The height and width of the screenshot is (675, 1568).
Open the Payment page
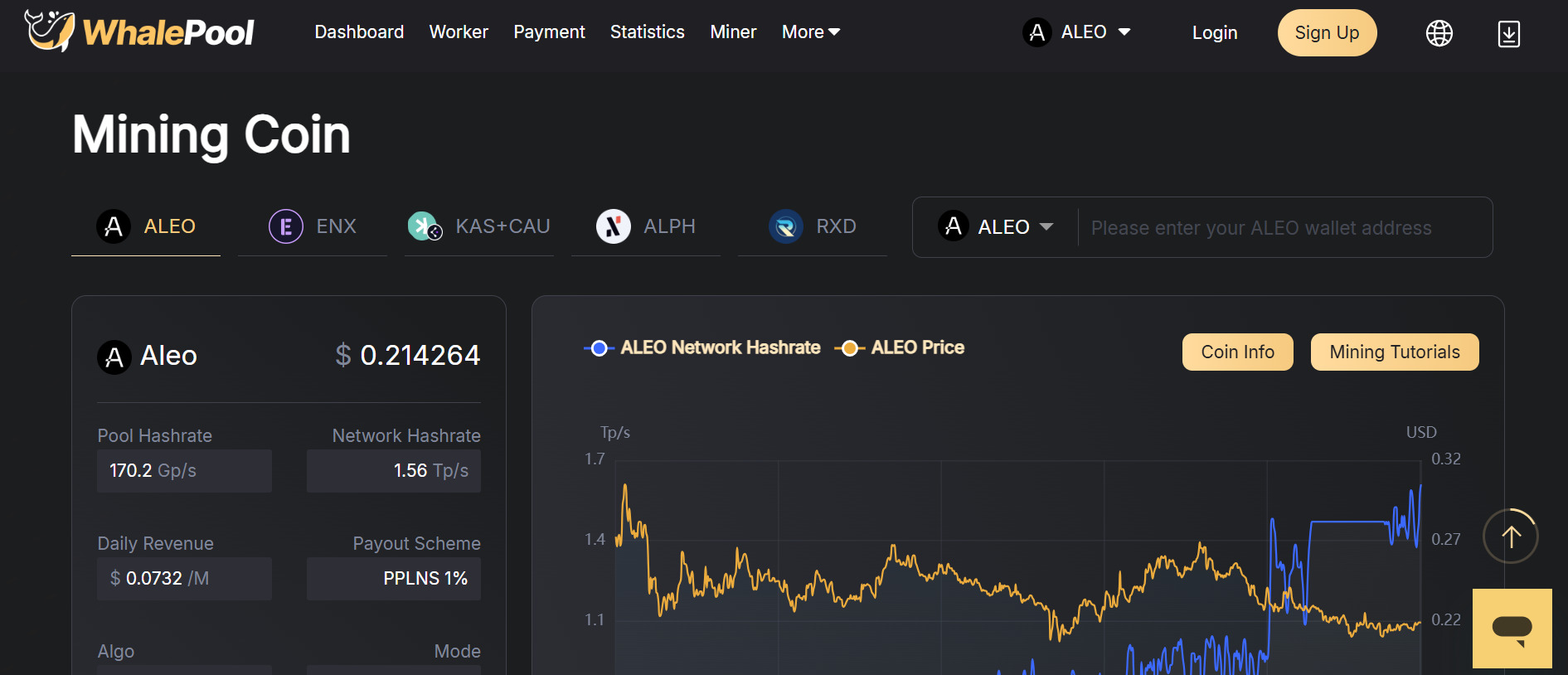tap(549, 32)
